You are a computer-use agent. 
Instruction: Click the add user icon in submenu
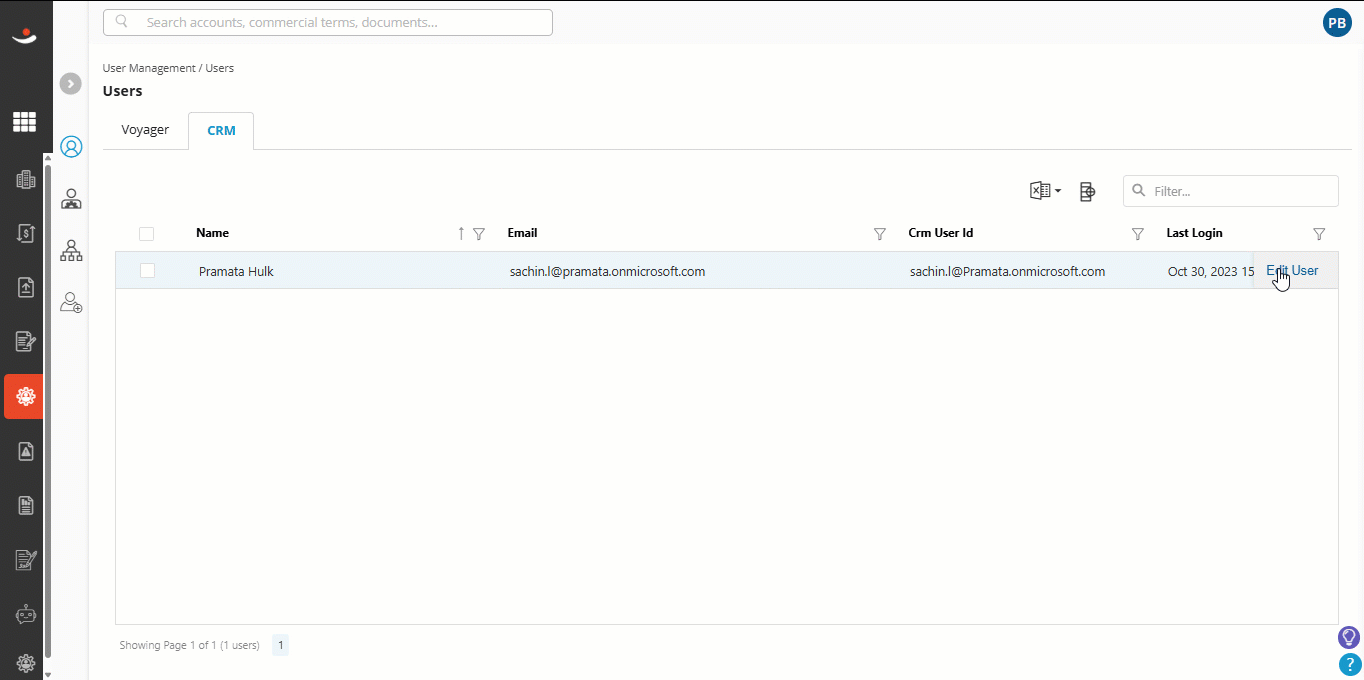click(x=71, y=302)
